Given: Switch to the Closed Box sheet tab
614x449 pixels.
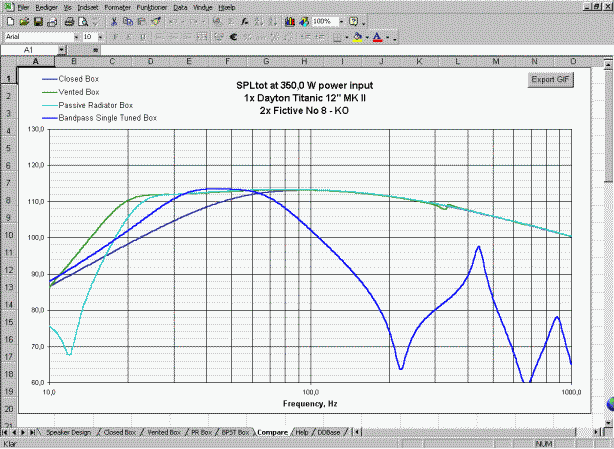Looking at the screenshot, I should click(119, 432).
